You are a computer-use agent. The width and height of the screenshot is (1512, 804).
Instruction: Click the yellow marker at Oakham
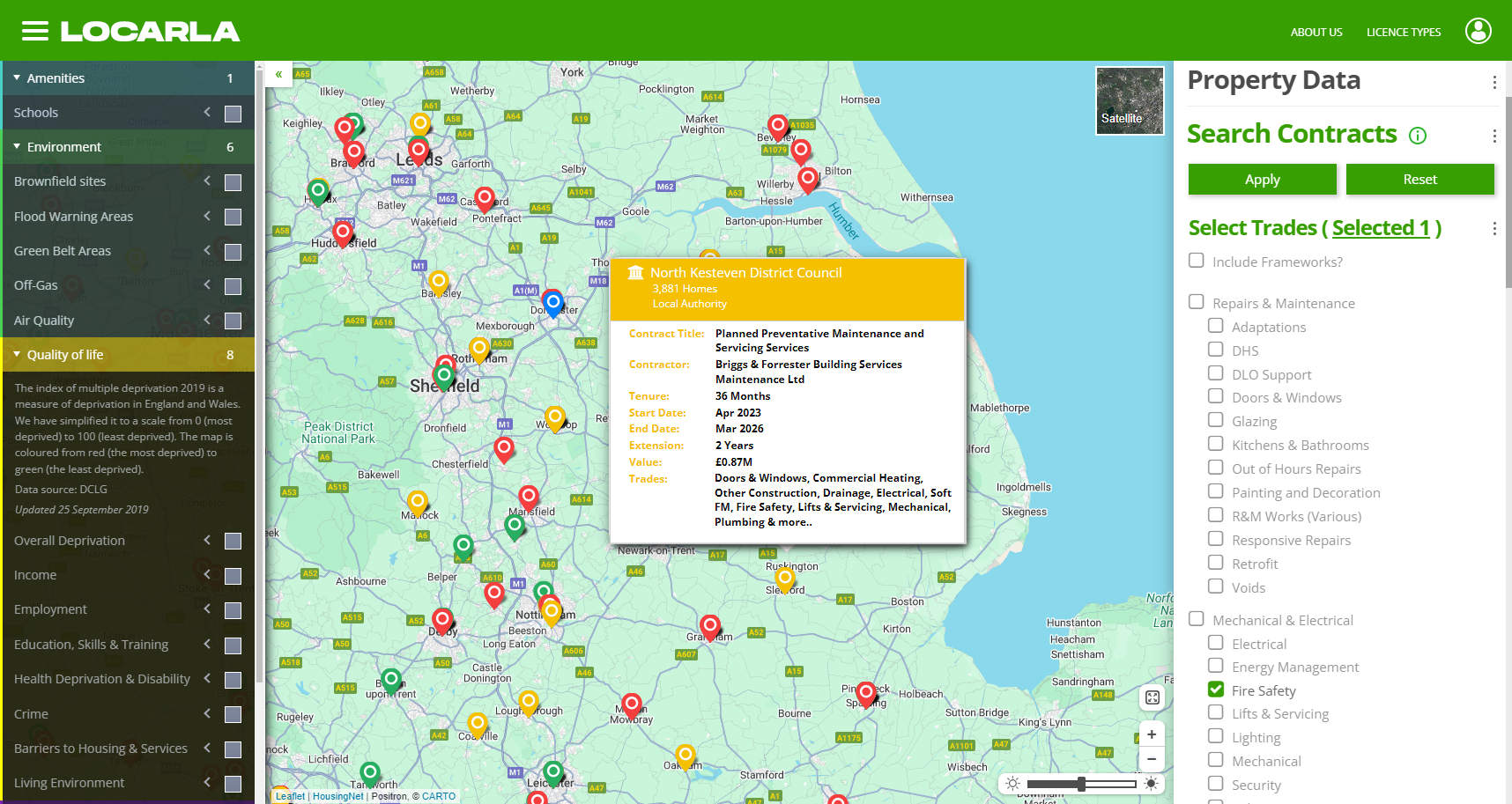click(686, 756)
